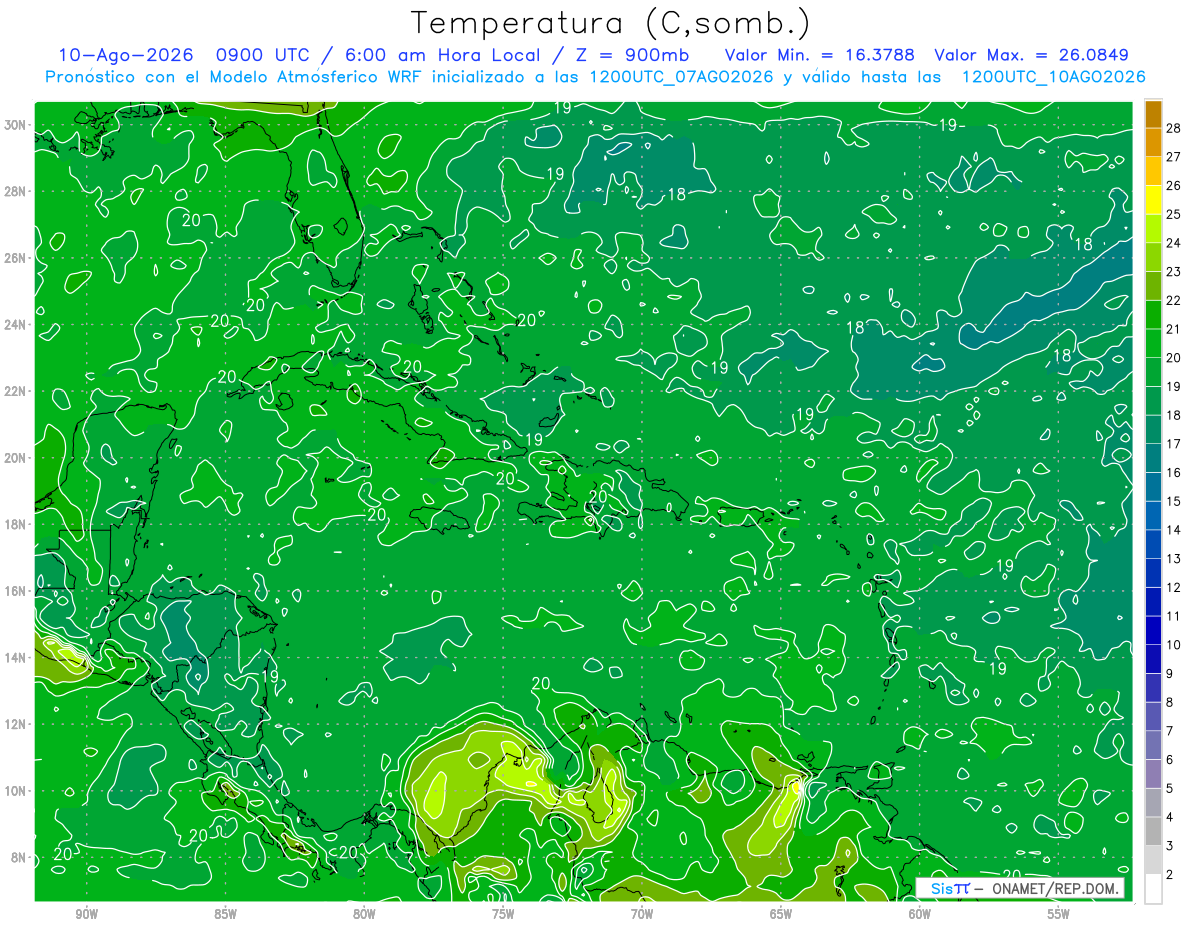
Task: Click the legend value label 16
Action: coord(1173,472)
